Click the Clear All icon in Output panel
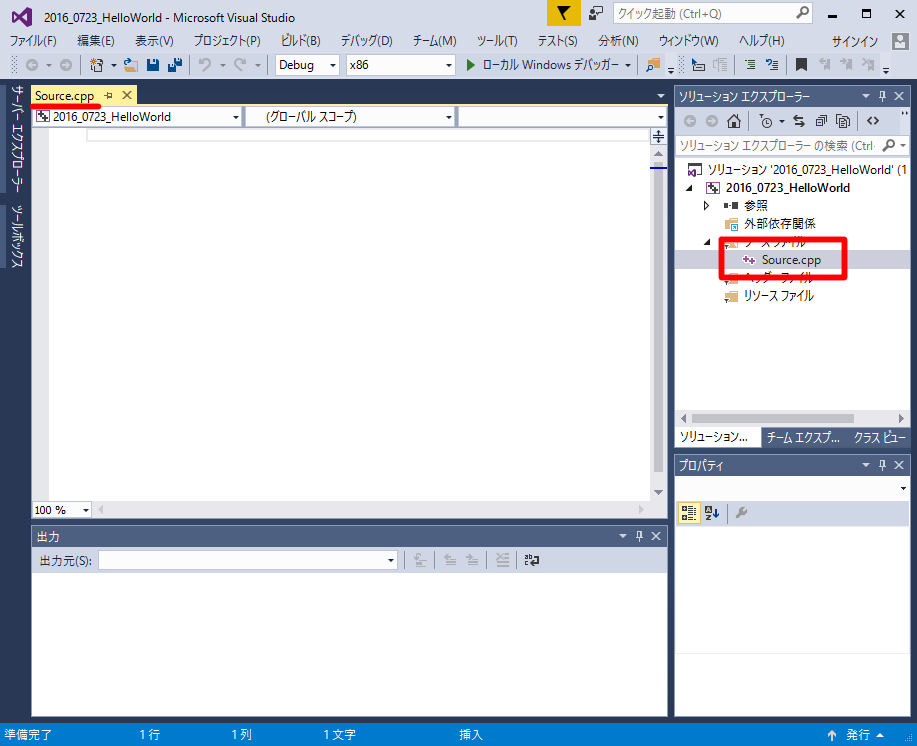This screenshot has height=746, width=917. (x=502, y=560)
